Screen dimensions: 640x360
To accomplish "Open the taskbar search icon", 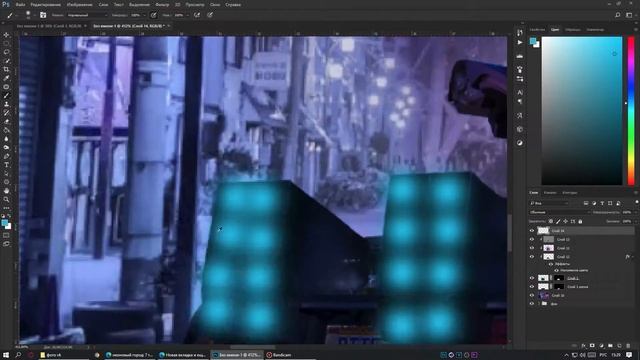I will pyautogui.click(x=18, y=355).
